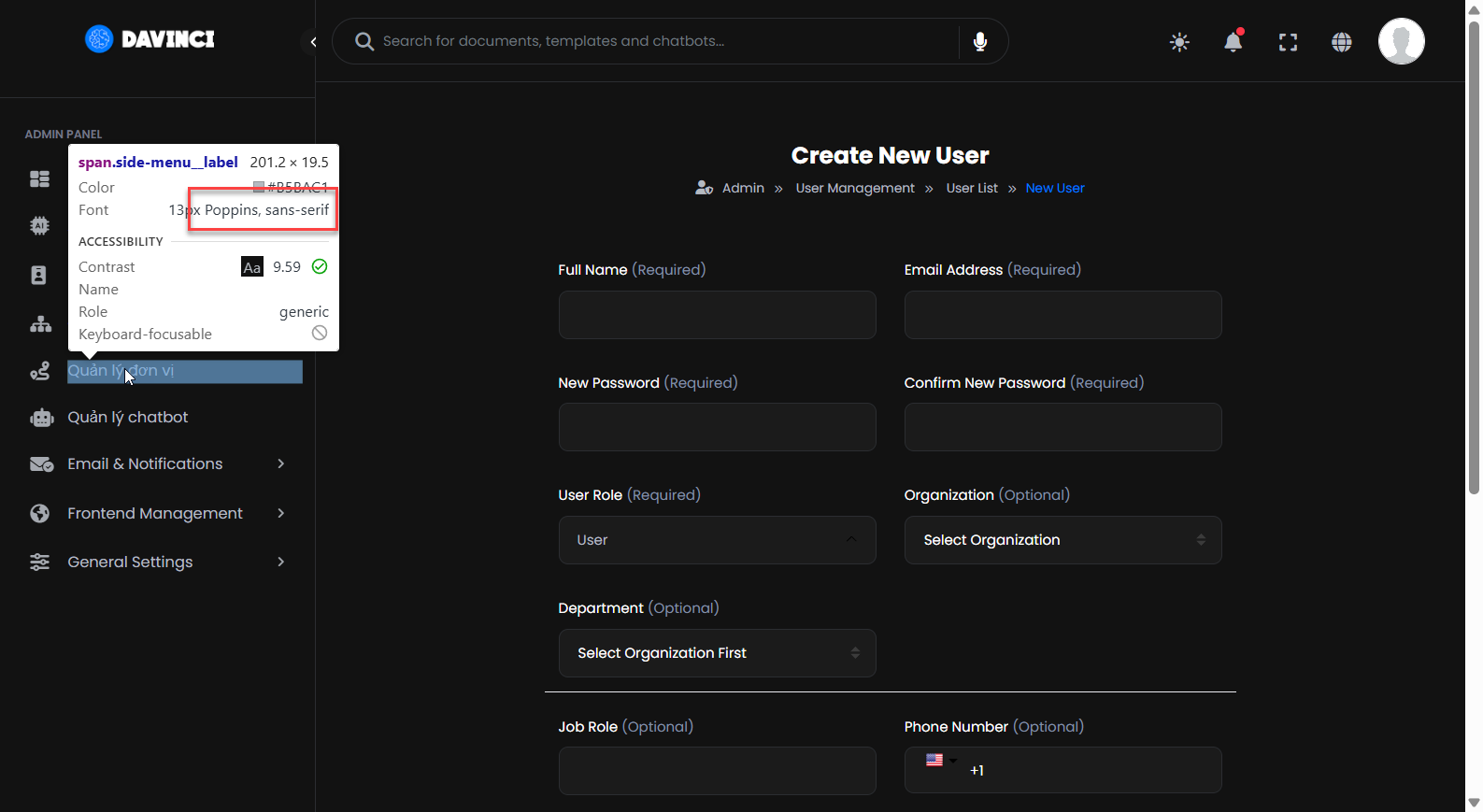Screen dimensions: 1483x812
Task: Open the notifications bell icon
Action: (1233, 42)
